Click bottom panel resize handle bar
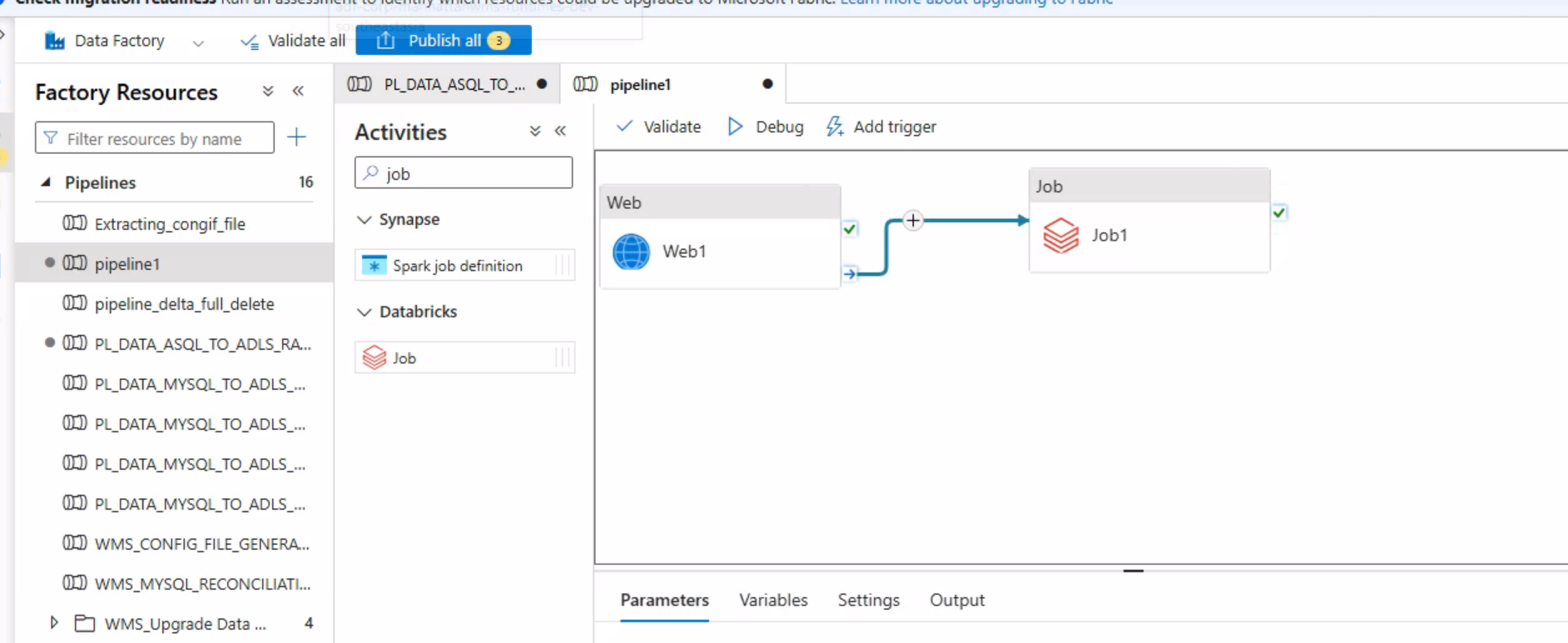This screenshot has height=643, width=1568. (x=1134, y=571)
